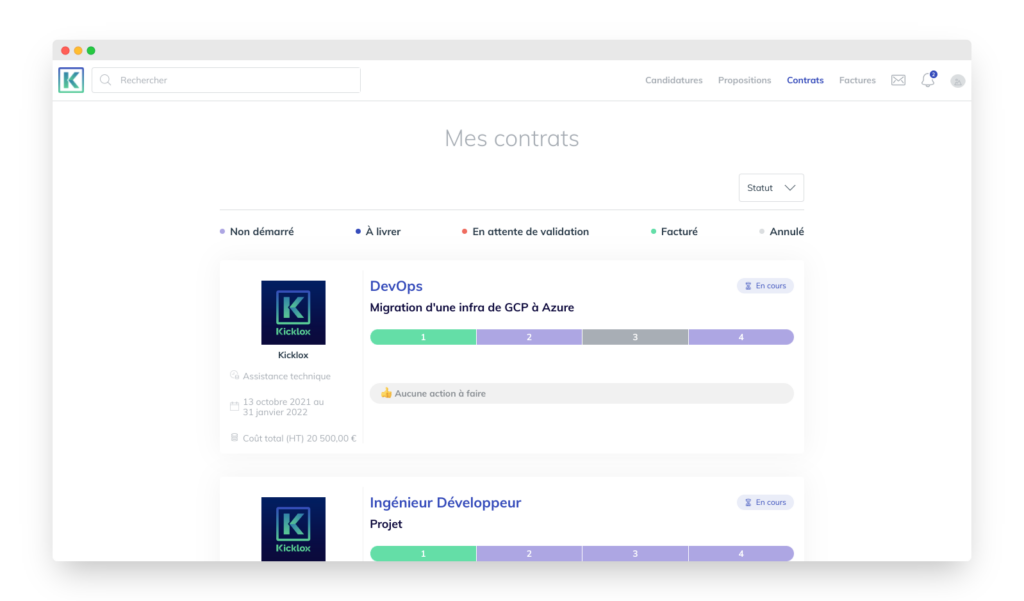This screenshot has width=1024, height=601.
Task: Click the Mes contrats page heading
Action: click(x=511, y=138)
